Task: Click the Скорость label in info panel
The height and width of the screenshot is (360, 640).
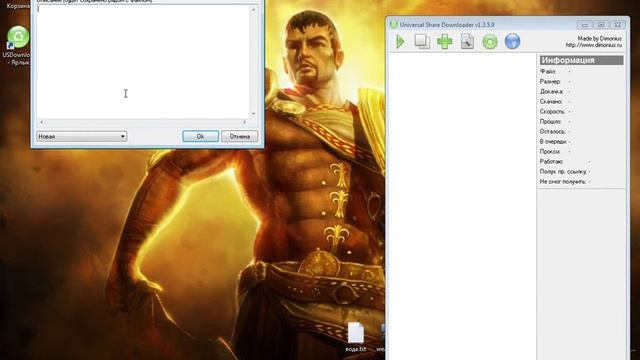Action: pos(552,111)
